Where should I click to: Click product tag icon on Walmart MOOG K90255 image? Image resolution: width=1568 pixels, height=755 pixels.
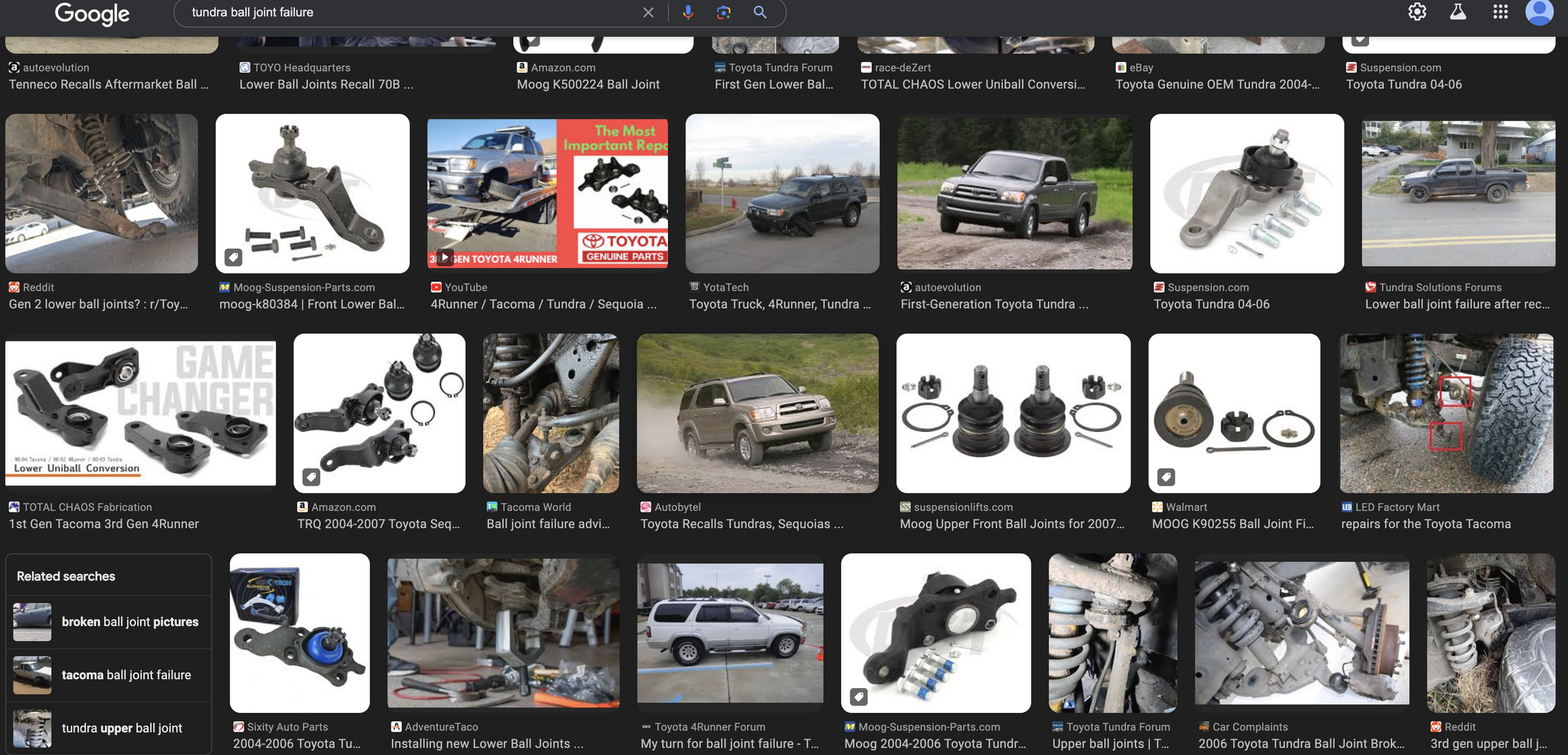point(1166,476)
